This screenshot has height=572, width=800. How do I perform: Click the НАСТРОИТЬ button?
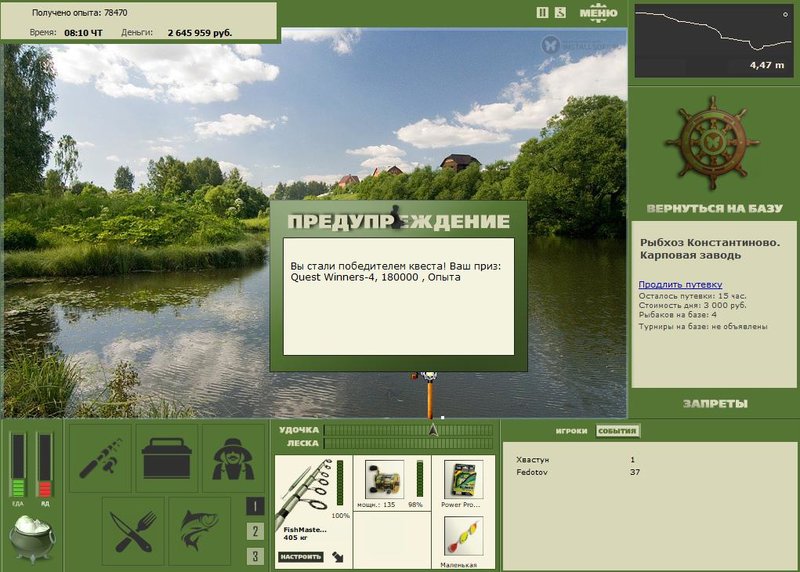[301, 557]
